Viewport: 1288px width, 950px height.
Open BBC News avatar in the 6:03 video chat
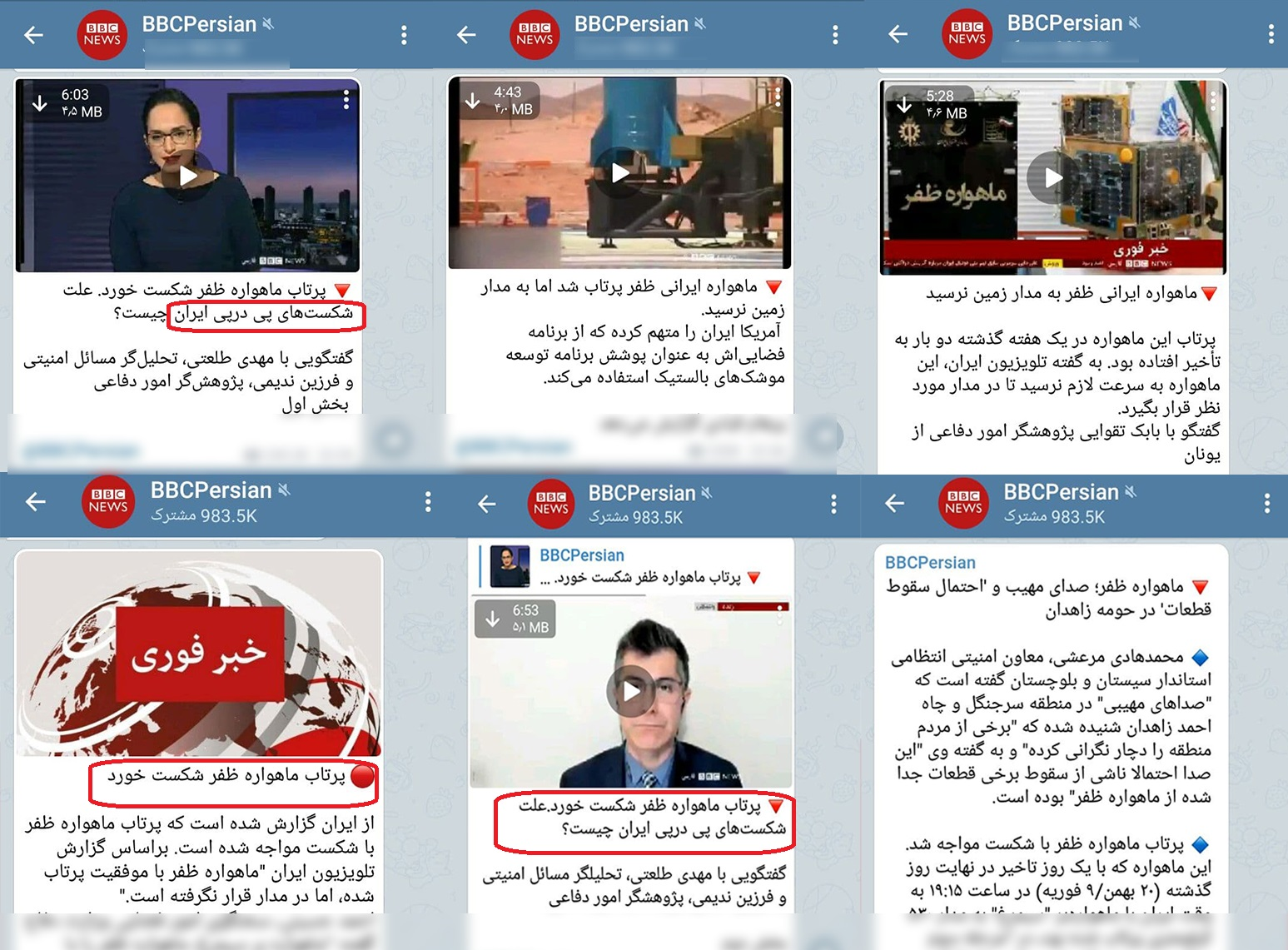click(x=102, y=35)
